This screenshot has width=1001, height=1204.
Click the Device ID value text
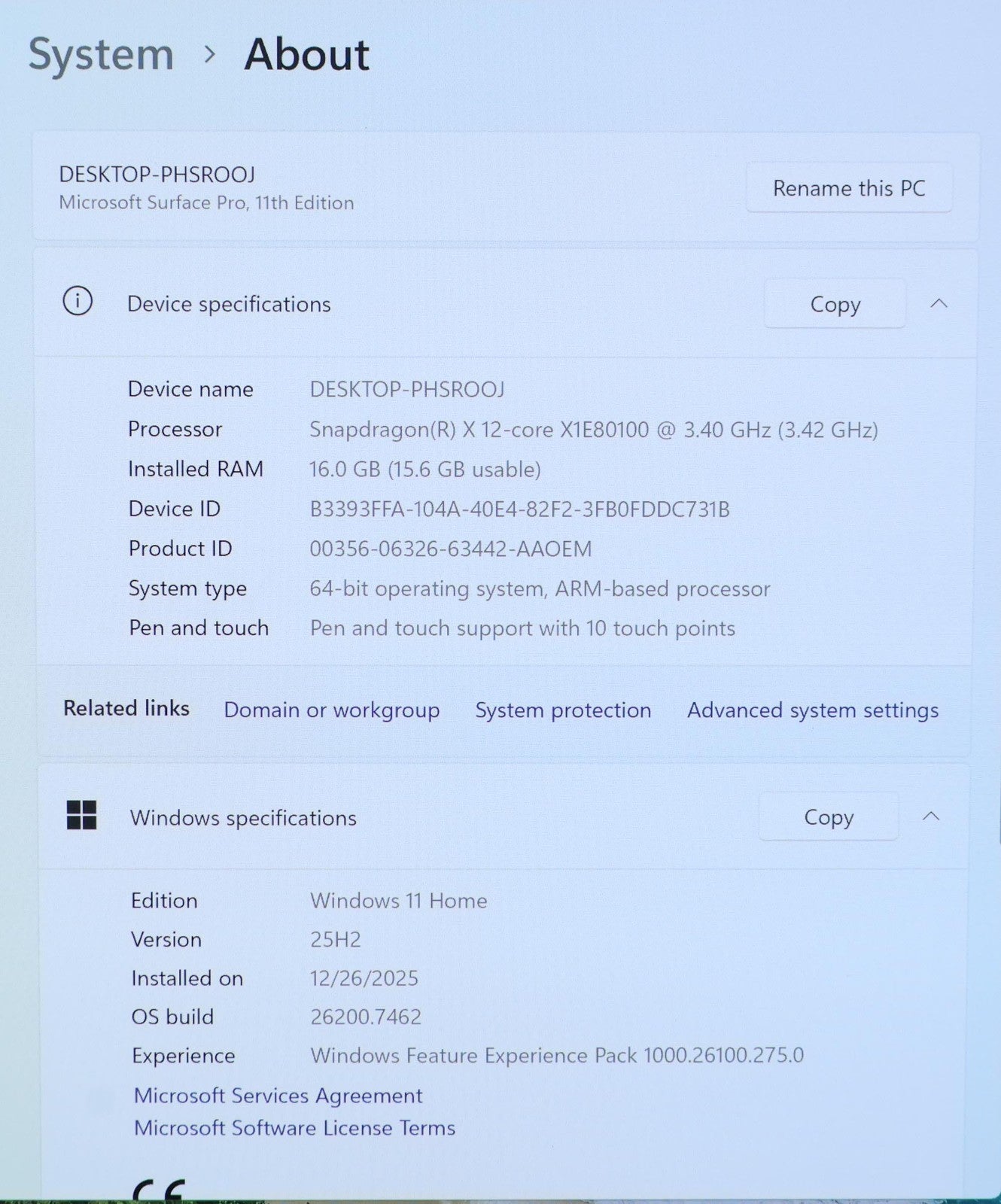click(x=519, y=509)
